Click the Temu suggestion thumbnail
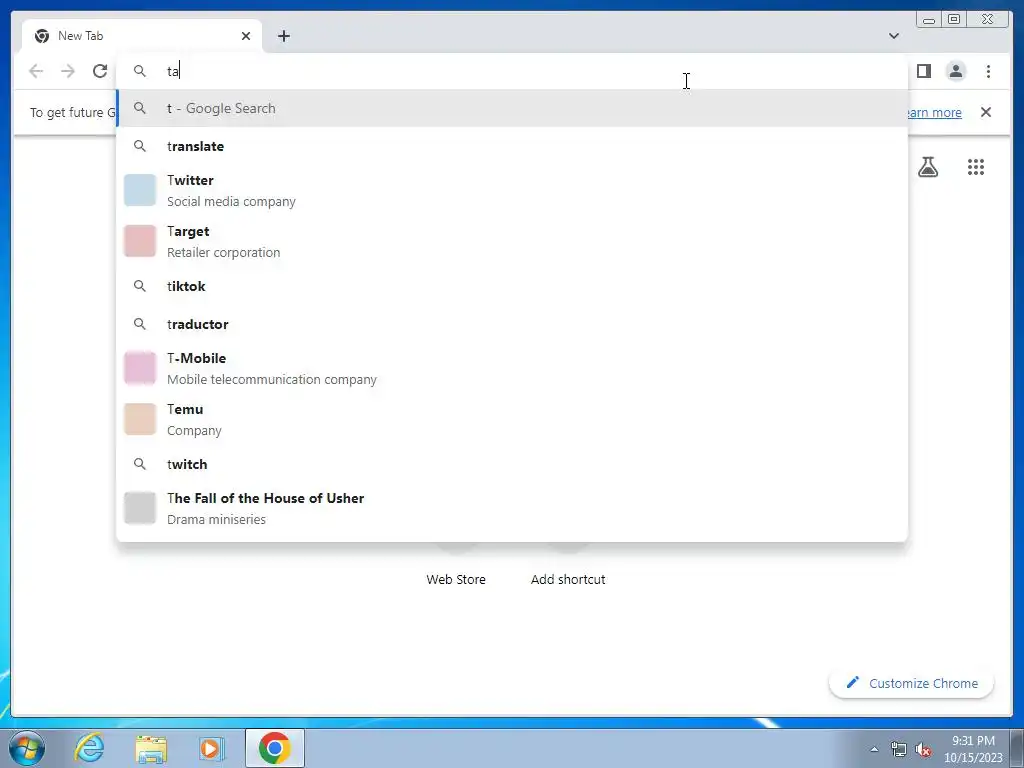 click(x=140, y=419)
